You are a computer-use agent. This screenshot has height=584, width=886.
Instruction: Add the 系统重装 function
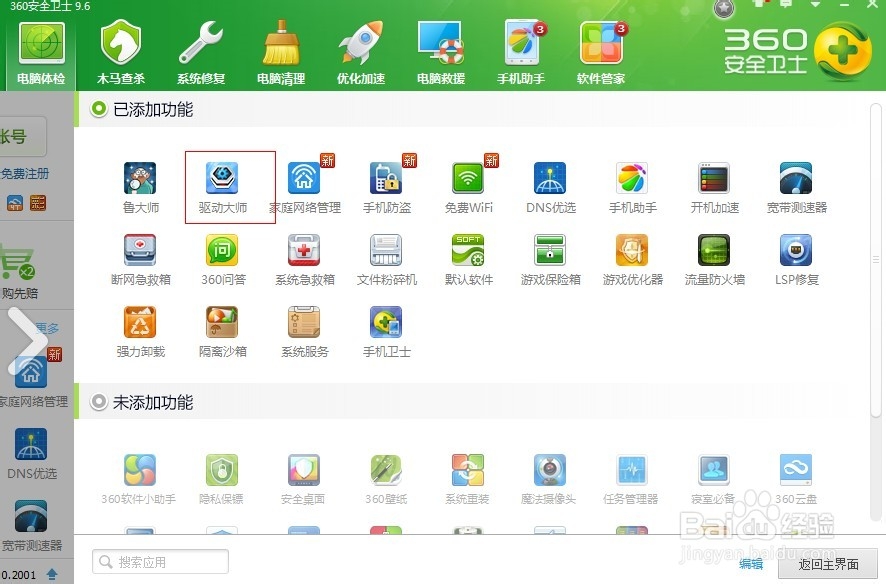coord(467,479)
